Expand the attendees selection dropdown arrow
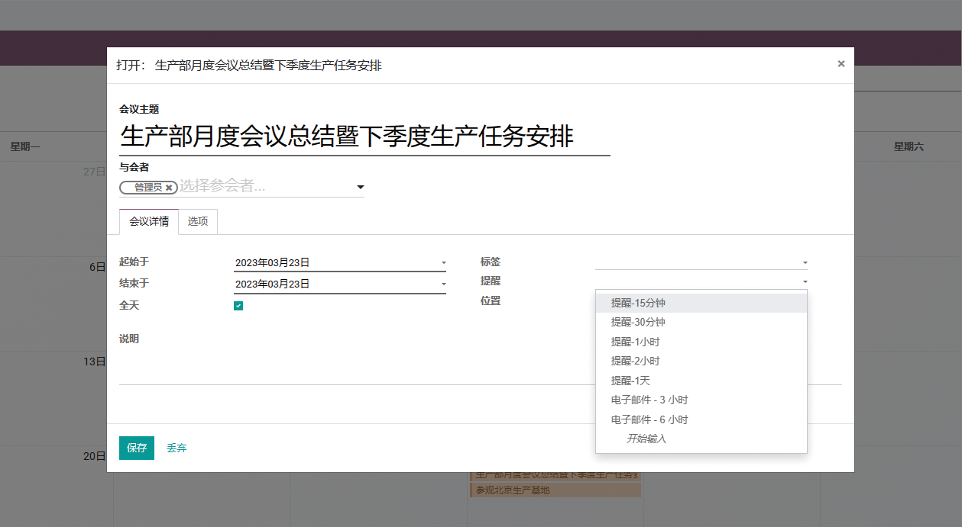Image resolution: width=962 pixels, height=527 pixels. pos(360,187)
